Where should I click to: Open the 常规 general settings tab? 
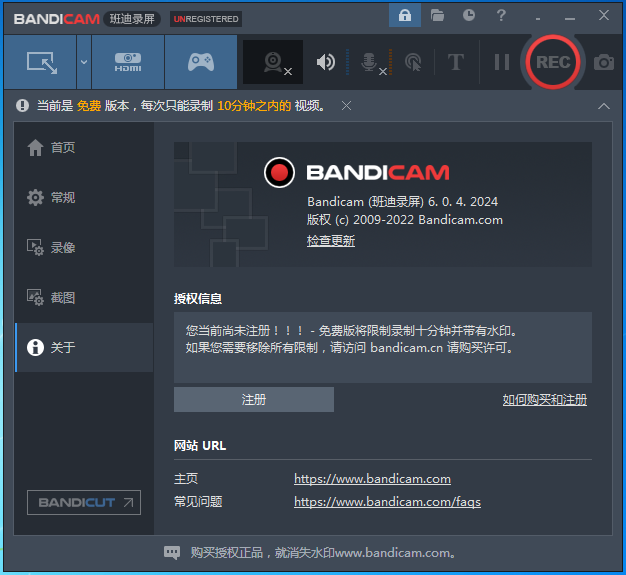[84, 197]
